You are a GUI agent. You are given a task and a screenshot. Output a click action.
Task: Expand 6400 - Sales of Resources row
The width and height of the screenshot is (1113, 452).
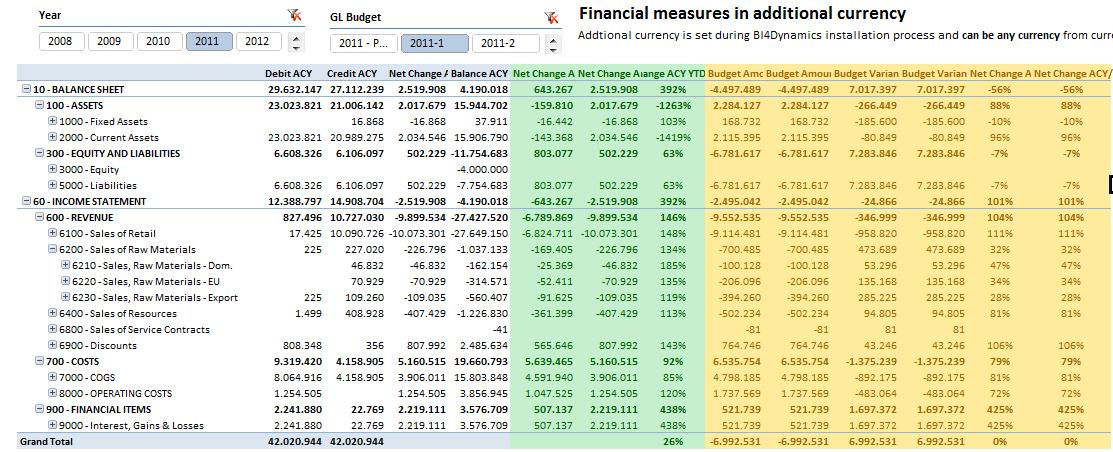tap(53, 313)
